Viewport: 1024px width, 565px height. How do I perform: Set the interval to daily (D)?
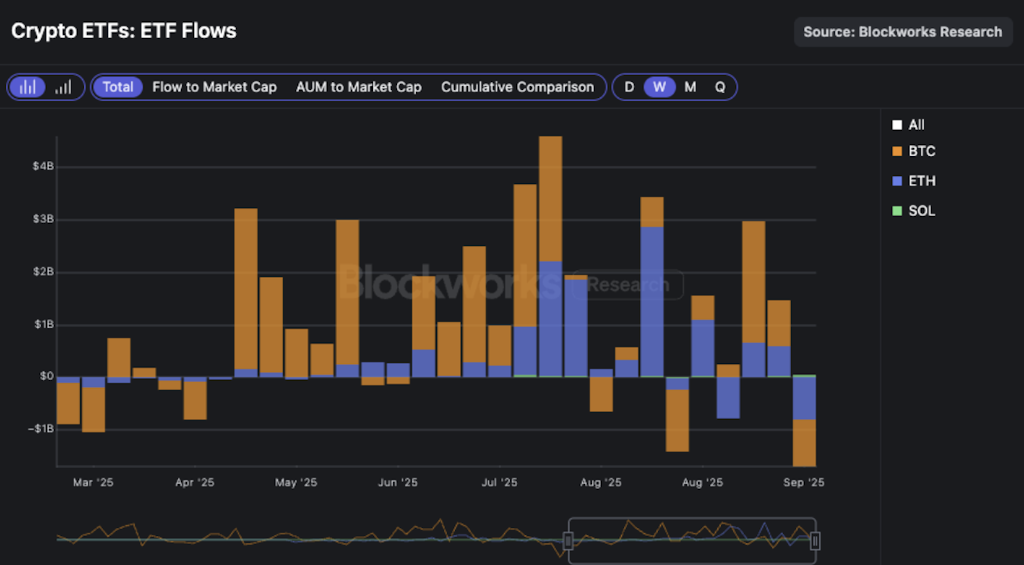click(x=629, y=87)
